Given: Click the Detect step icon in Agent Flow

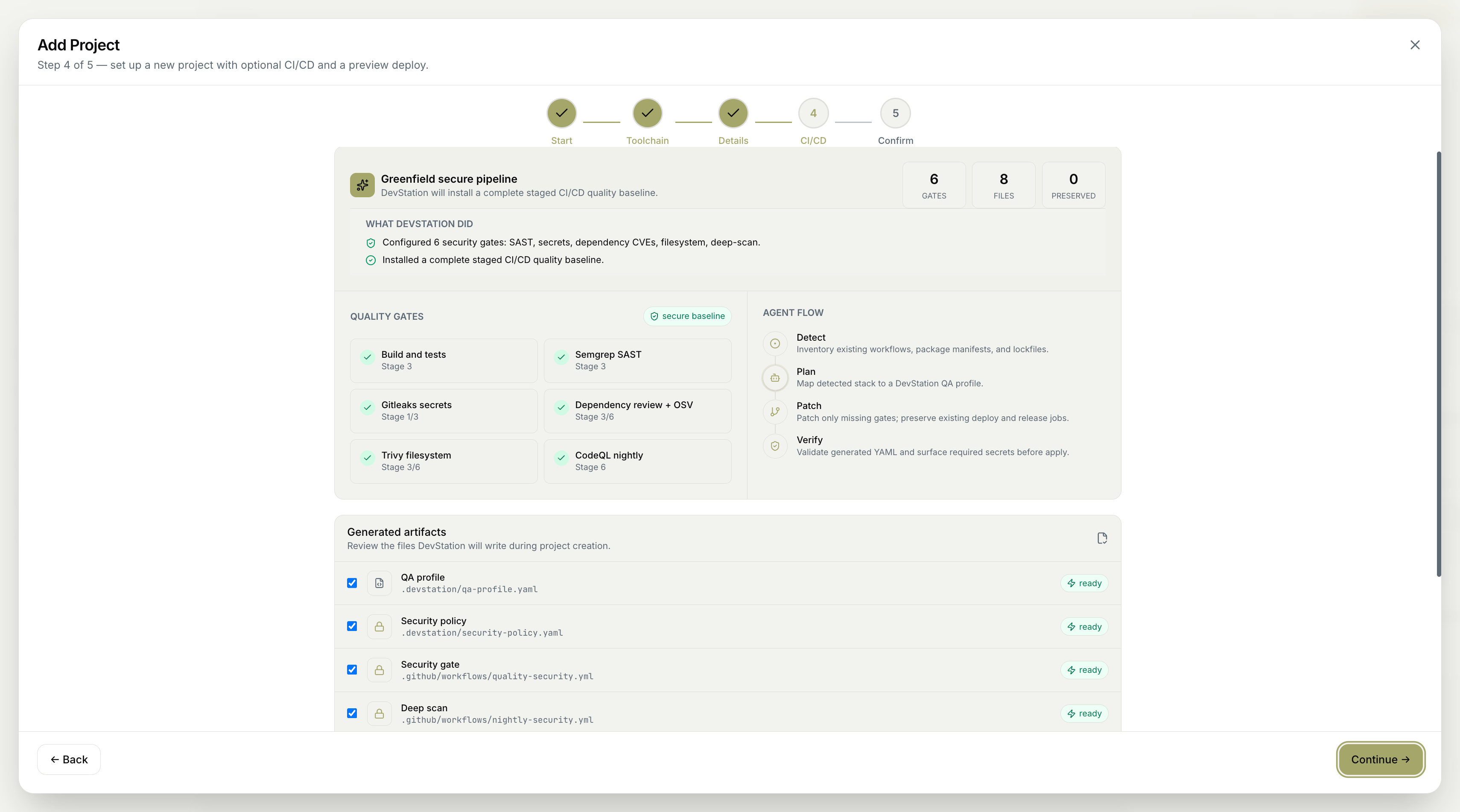Looking at the screenshot, I should coord(775,343).
